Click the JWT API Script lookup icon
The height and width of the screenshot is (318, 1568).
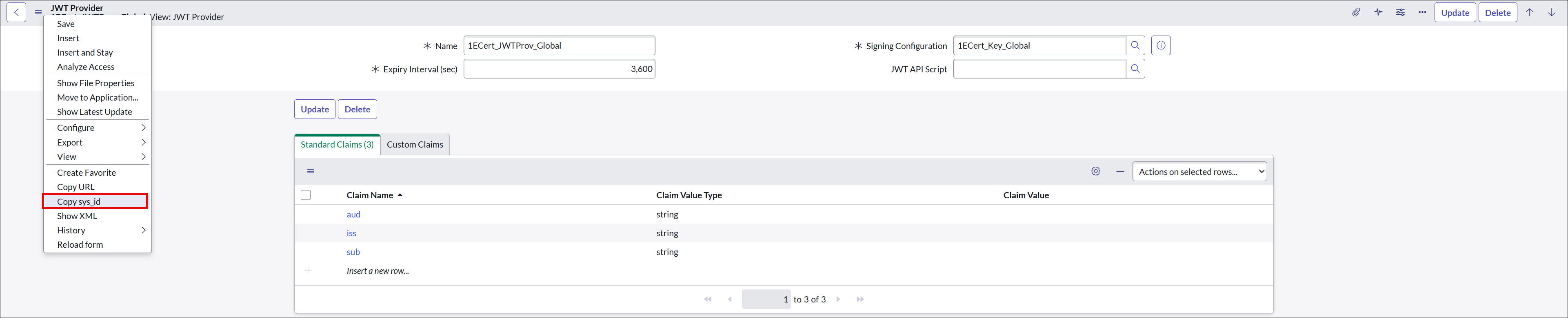[x=1135, y=69]
